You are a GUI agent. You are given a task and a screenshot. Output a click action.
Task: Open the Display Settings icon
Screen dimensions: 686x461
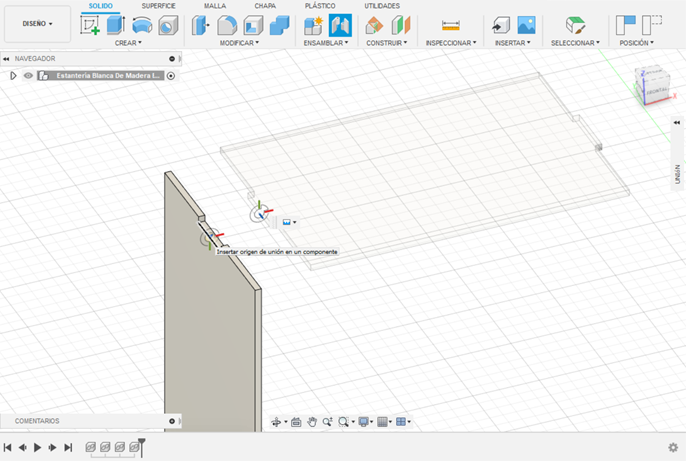tap(364, 422)
